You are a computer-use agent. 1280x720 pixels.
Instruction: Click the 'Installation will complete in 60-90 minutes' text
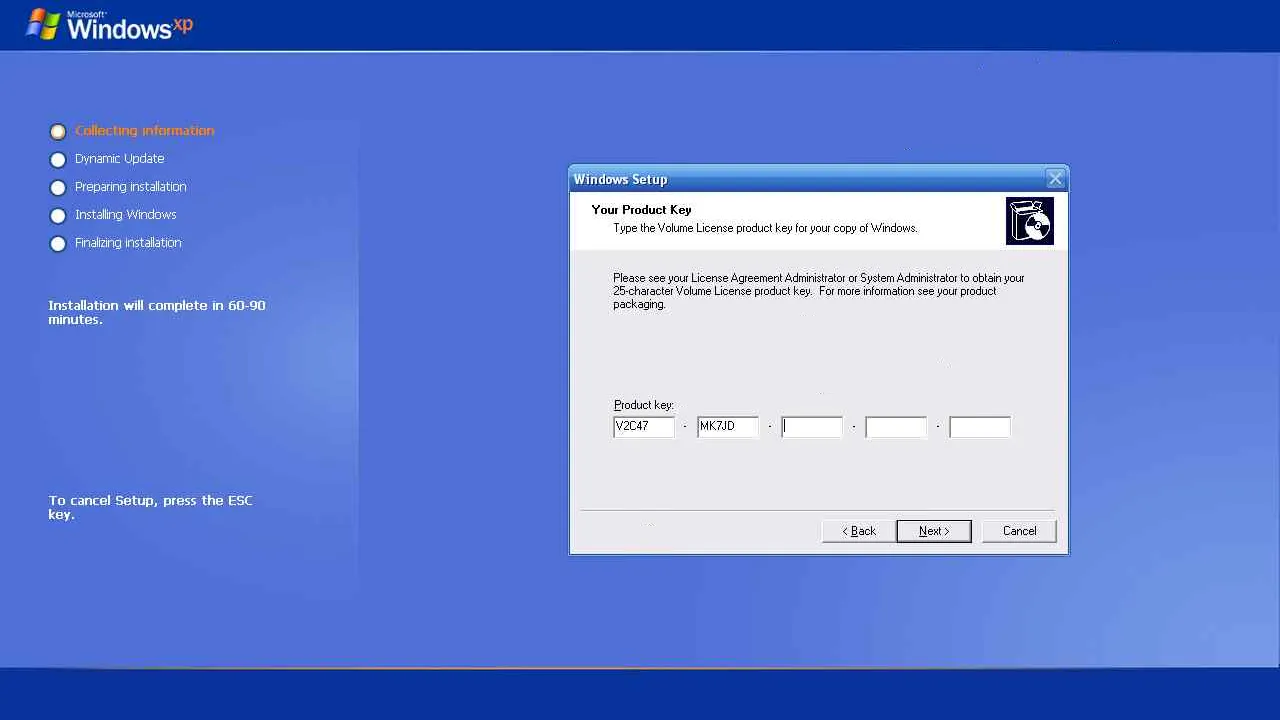click(157, 312)
